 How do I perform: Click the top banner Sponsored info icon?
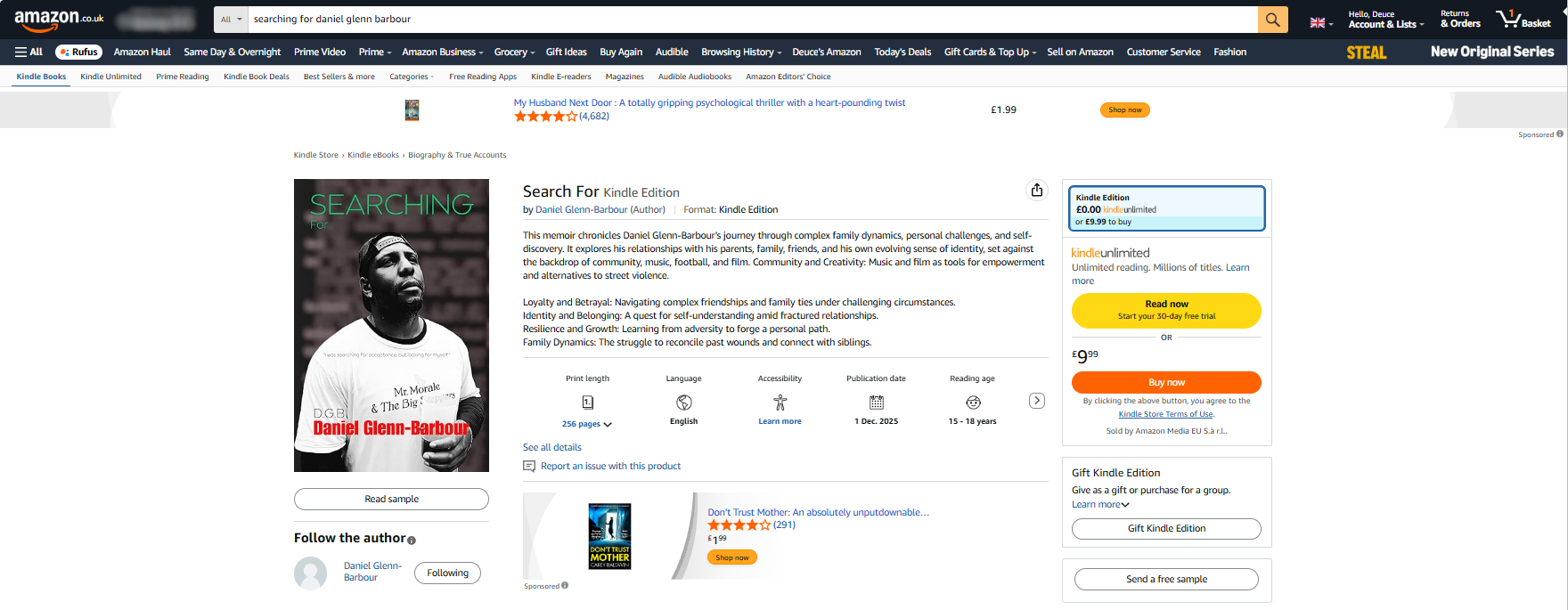(1560, 134)
